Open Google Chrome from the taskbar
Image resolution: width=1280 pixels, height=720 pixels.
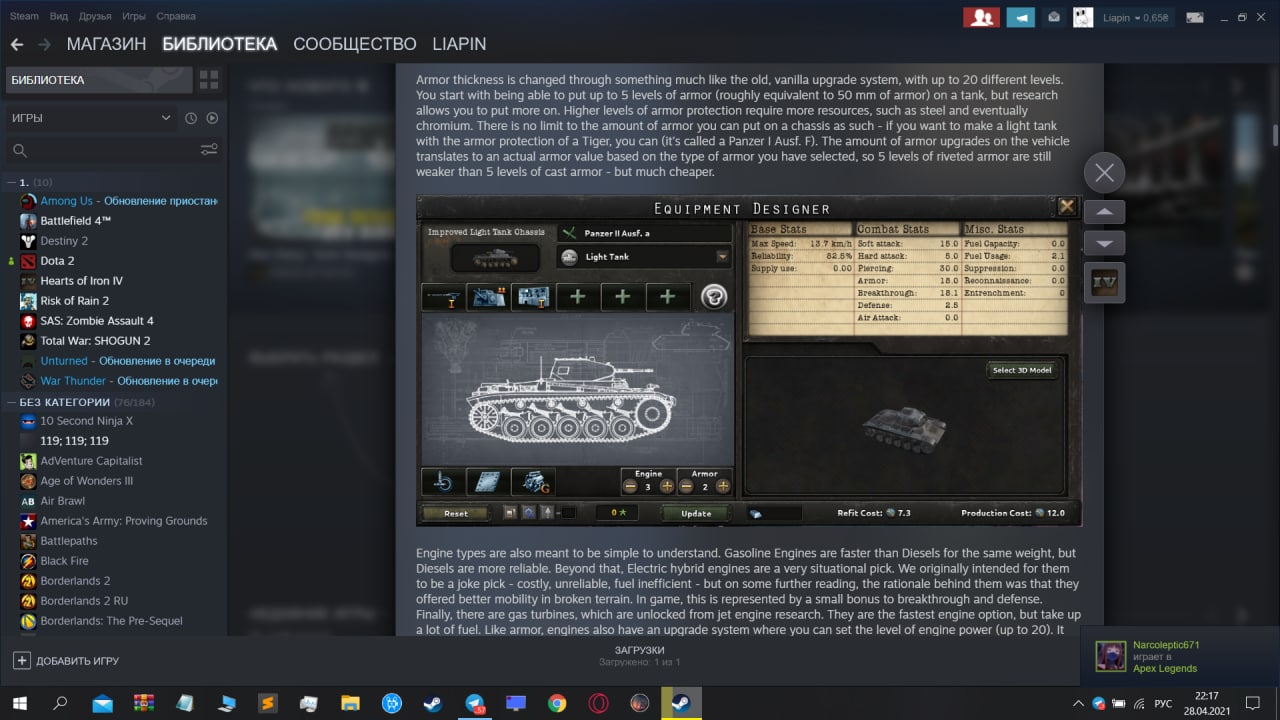point(557,703)
